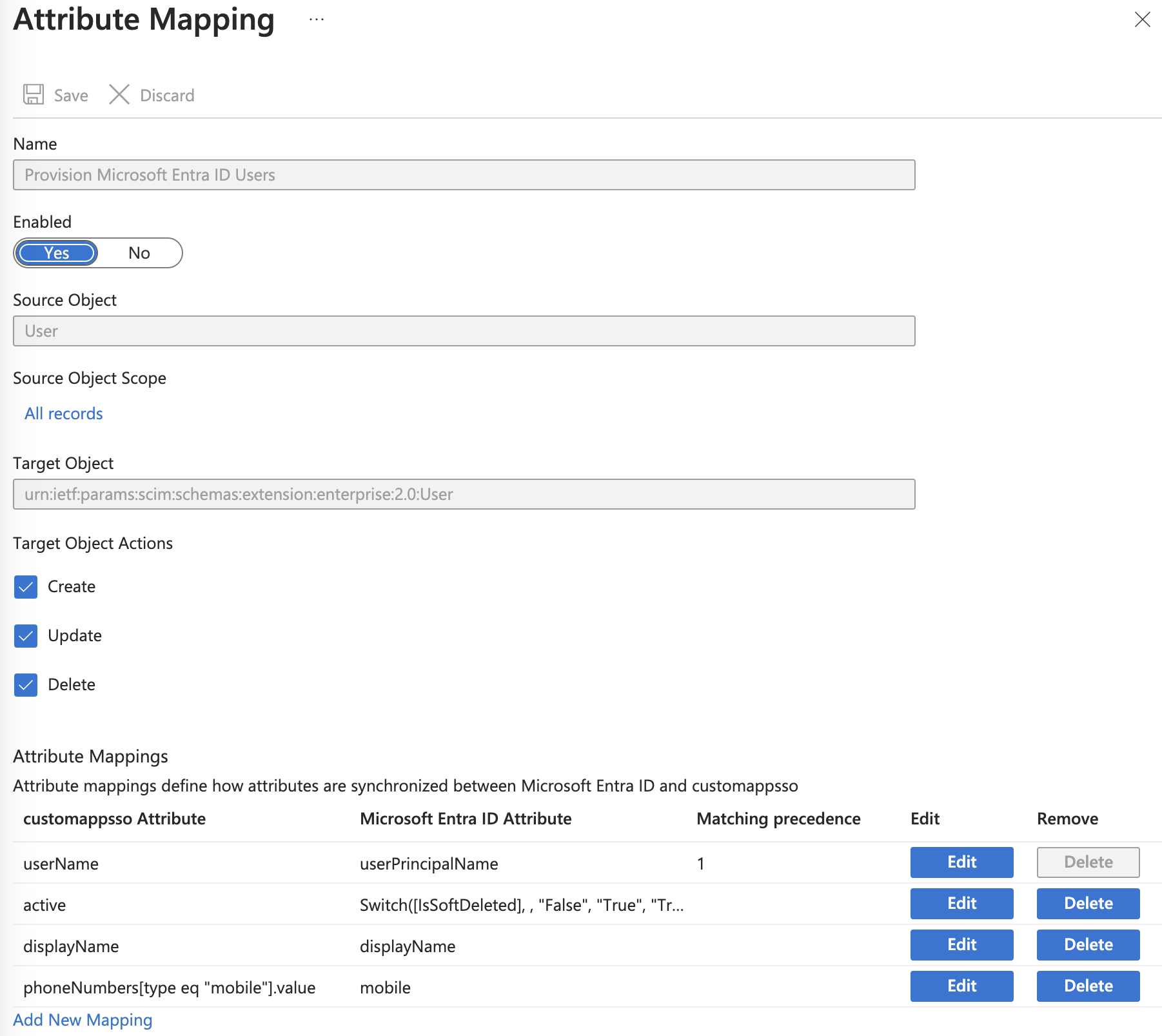Click Add New Mapping link
Image resolution: width=1162 pixels, height=1036 pixels.
83,1020
